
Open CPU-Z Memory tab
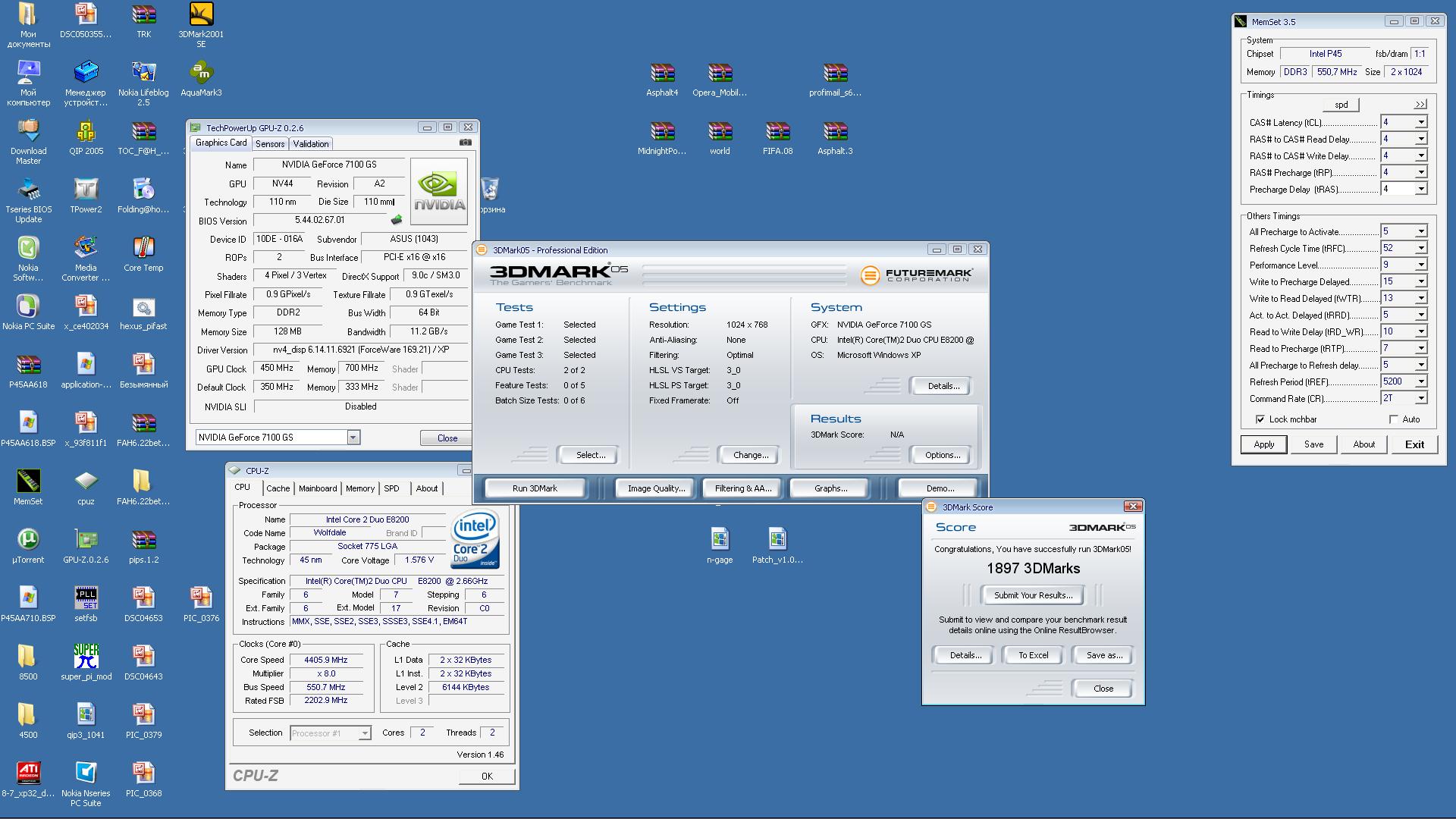[x=360, y=488]
